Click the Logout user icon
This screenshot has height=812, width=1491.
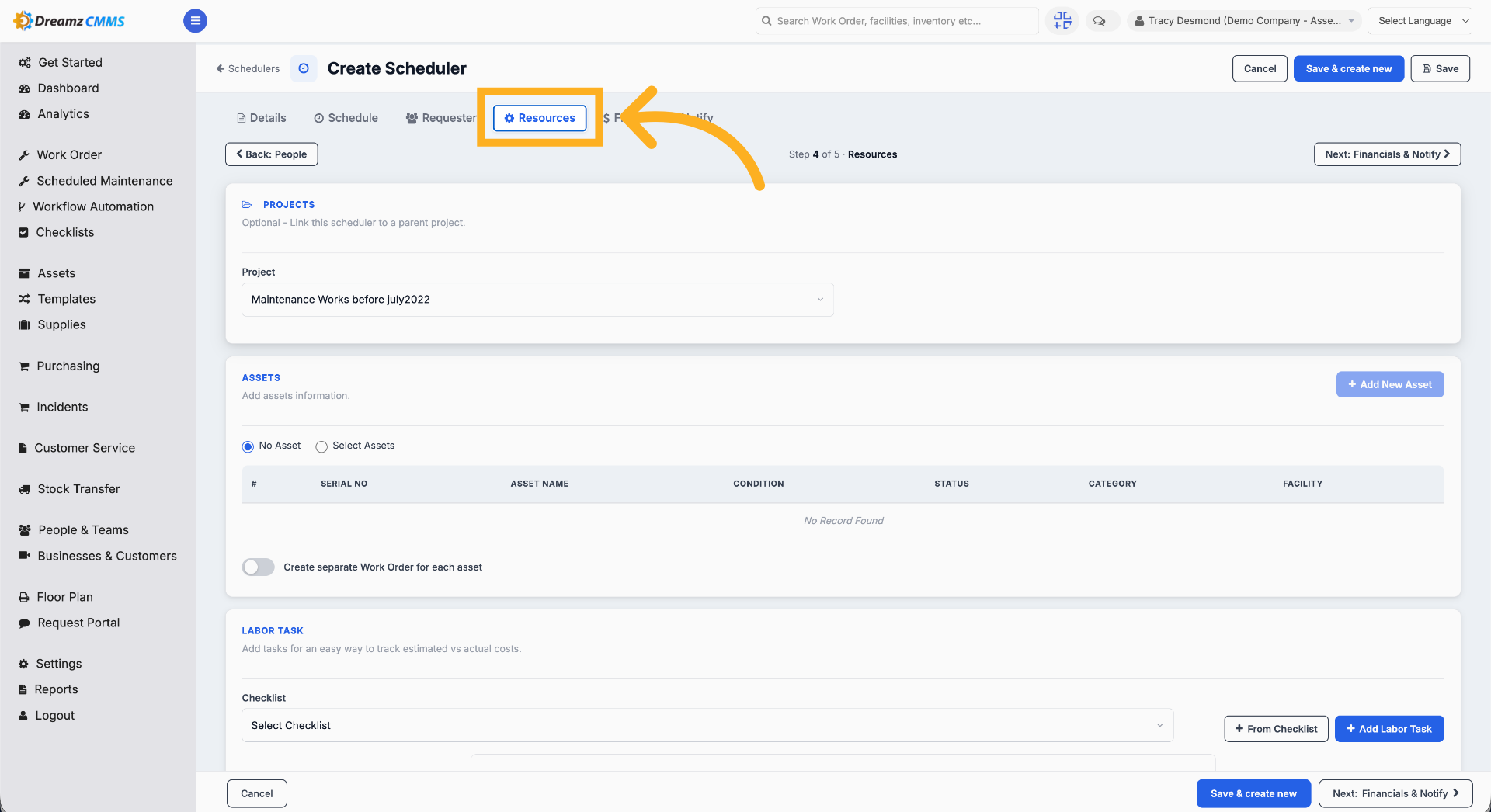(x=23, y=716)
